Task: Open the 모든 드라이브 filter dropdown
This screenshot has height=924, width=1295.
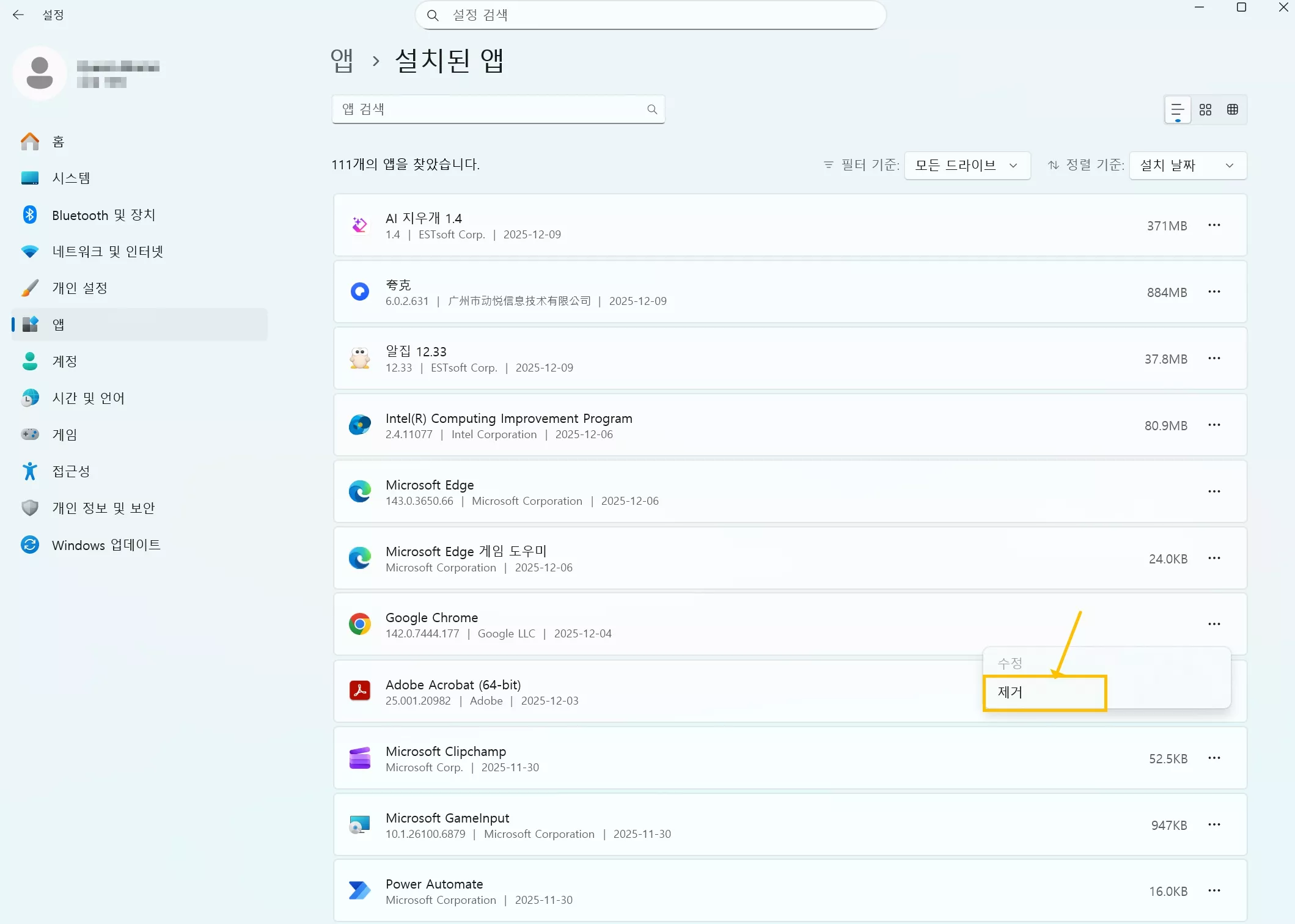Action: (966, 165)
